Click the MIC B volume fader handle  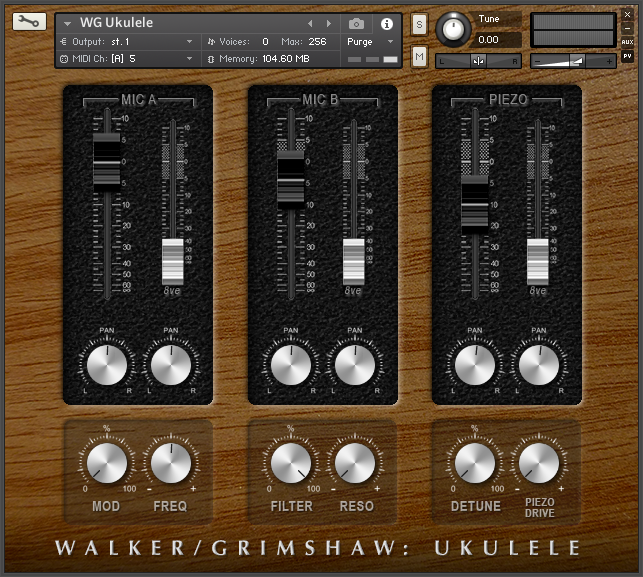291,180
